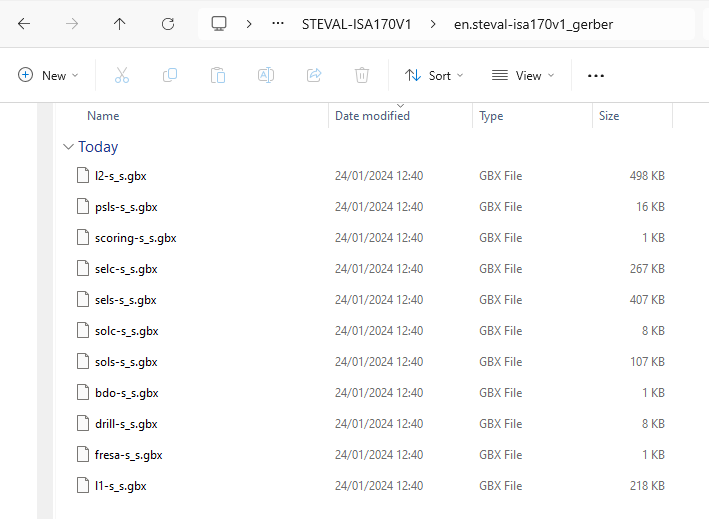Click the Delete trash icon

(x=362, y=75)
